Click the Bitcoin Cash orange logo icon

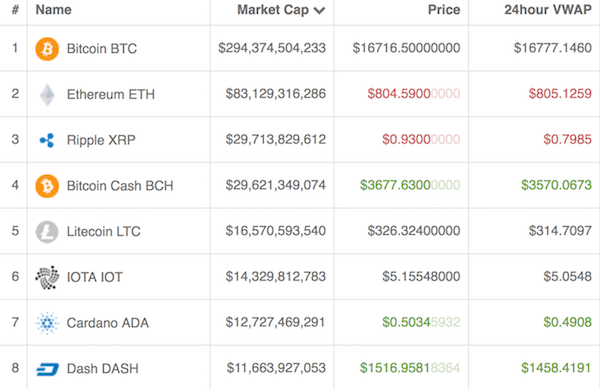coord(47,186)
